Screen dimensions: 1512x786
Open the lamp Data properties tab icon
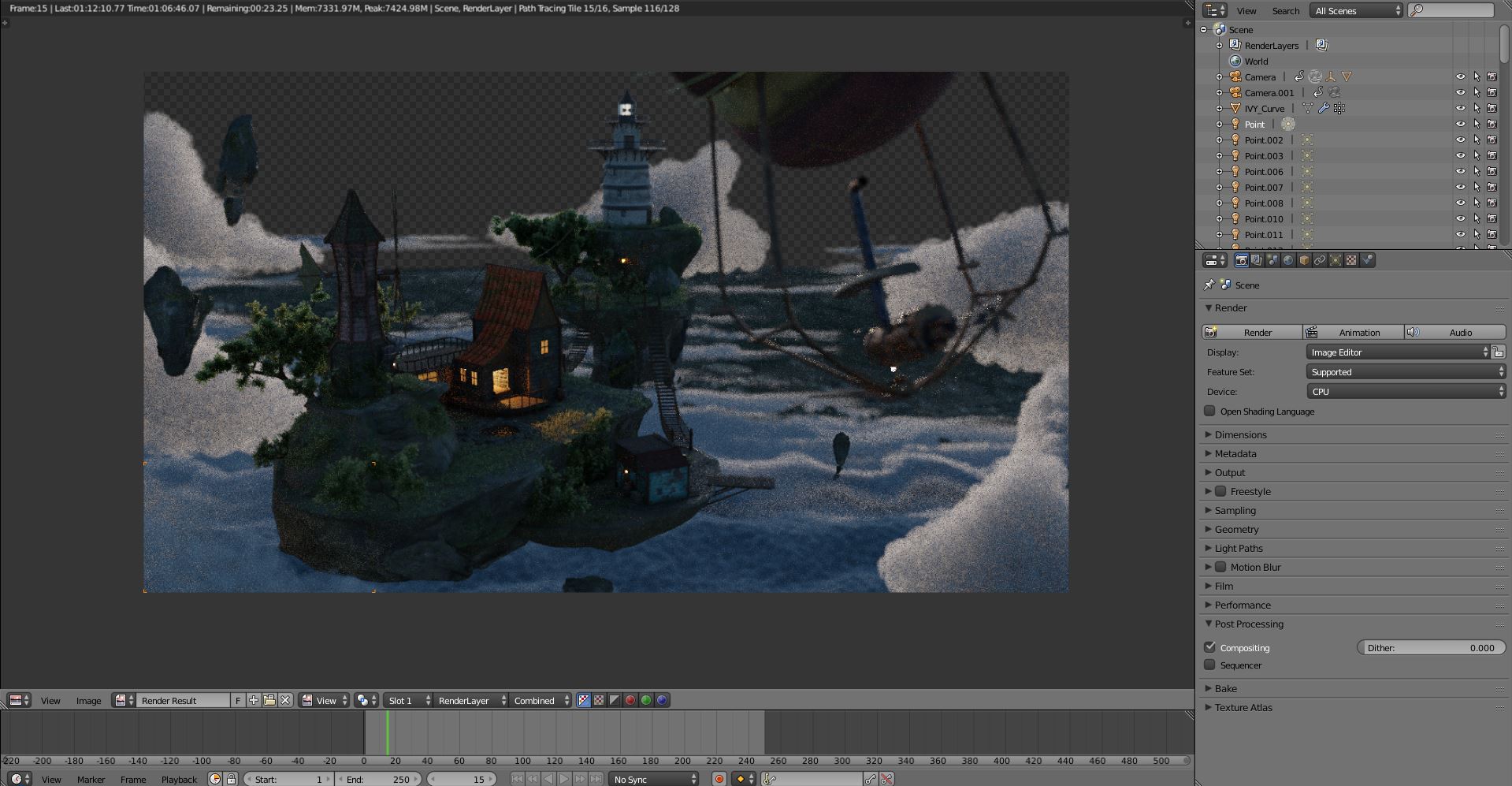pos(1336,260)
